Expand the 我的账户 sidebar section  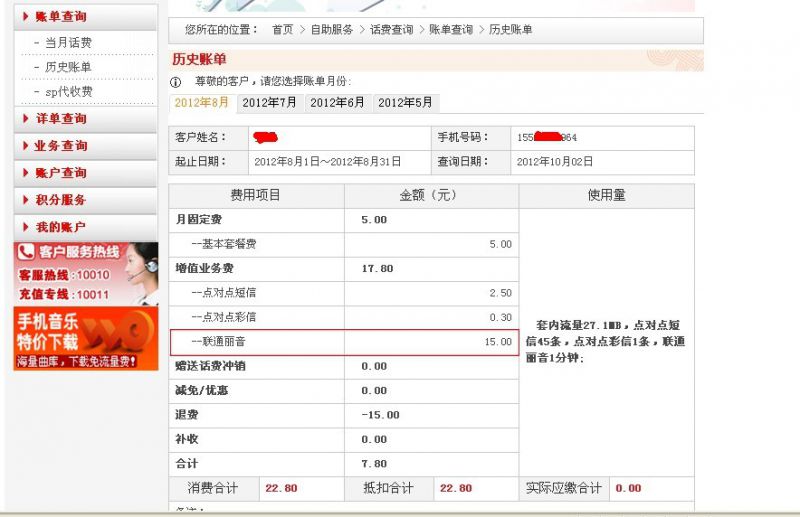pos(61,227)
